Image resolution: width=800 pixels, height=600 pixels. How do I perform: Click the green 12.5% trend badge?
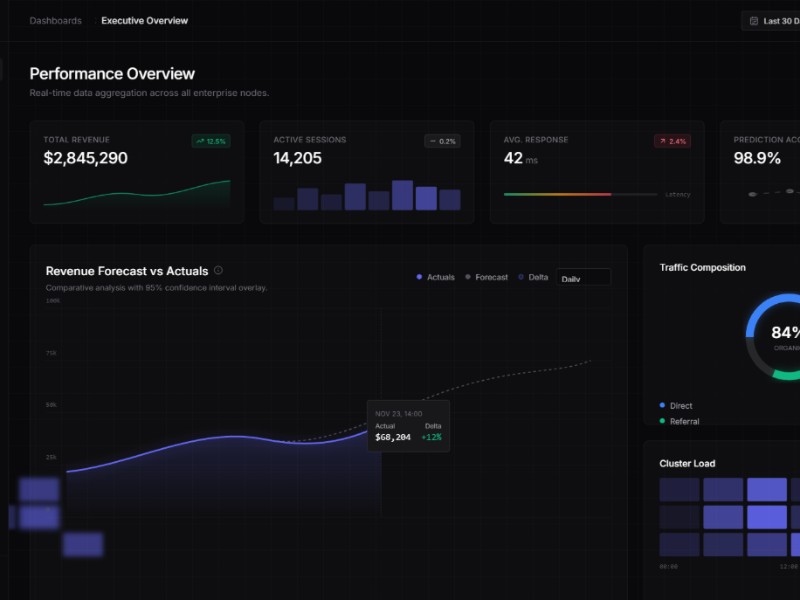211,141
